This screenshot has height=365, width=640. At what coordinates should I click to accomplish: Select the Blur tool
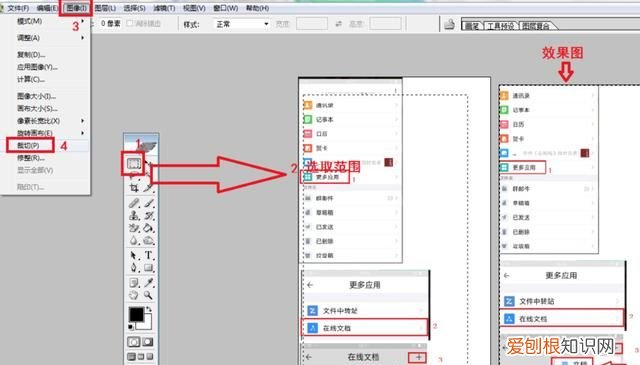(x=134, y=240)
